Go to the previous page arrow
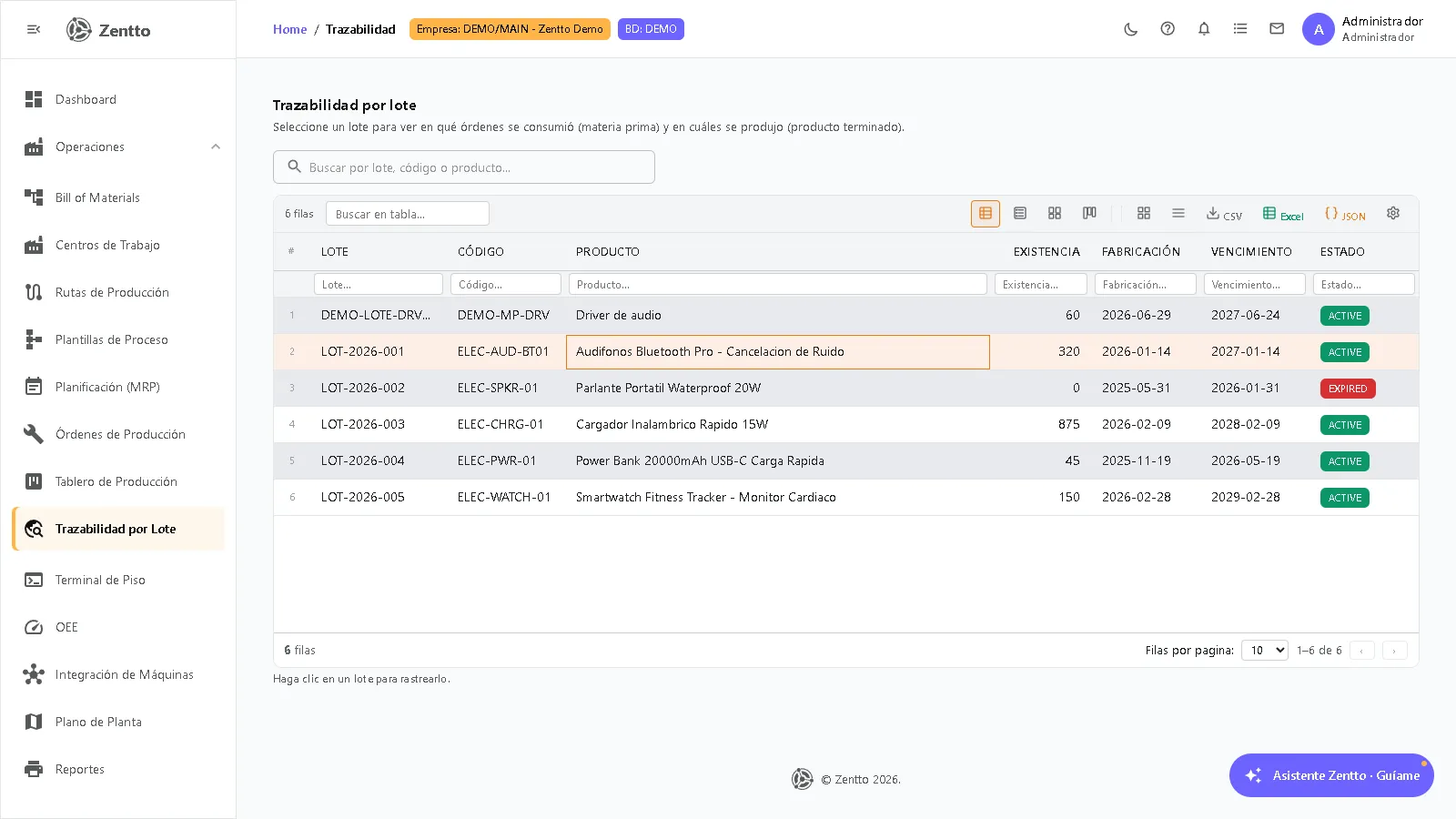This screenshot has height=819, width=1456. [1362, 651]
